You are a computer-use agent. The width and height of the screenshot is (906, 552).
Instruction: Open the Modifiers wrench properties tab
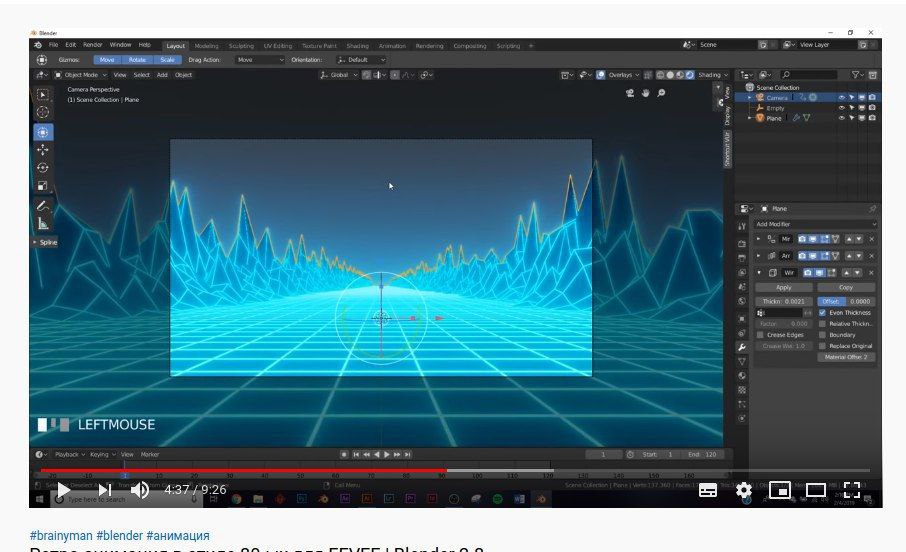coord(742,347)
